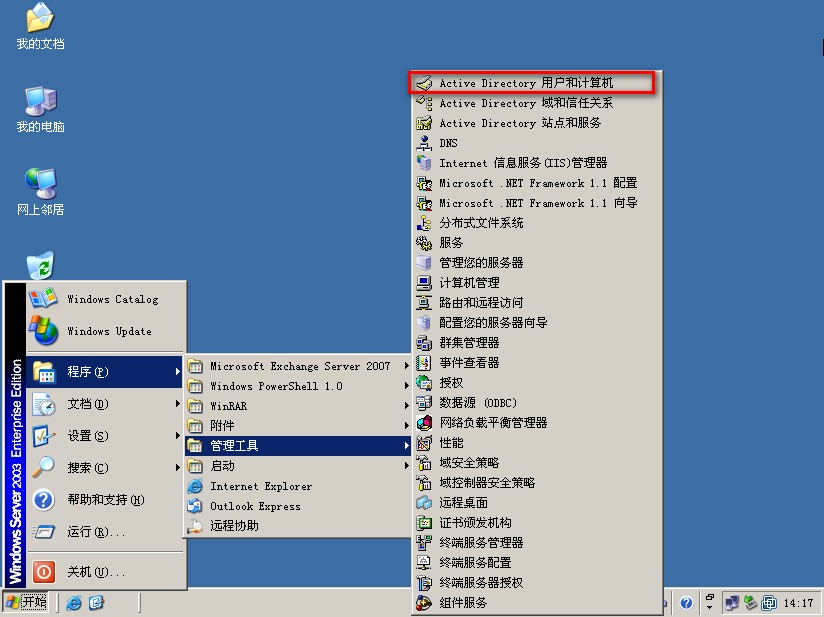This screenshot has height=617, width=824.
Task: Click the Microsoft .NET Framework 1.1 向导 icon
Action: tap(424, 203)
